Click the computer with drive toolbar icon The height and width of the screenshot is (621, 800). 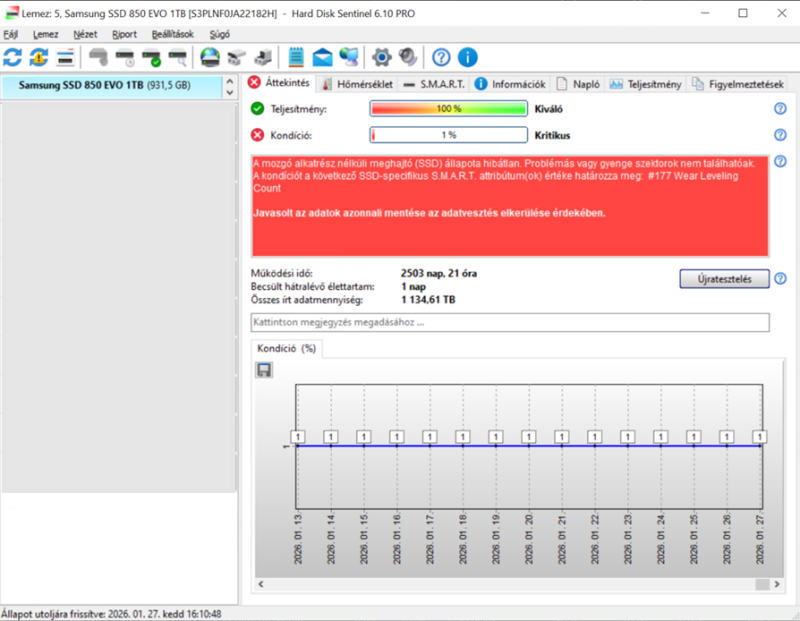coord(263,58)
